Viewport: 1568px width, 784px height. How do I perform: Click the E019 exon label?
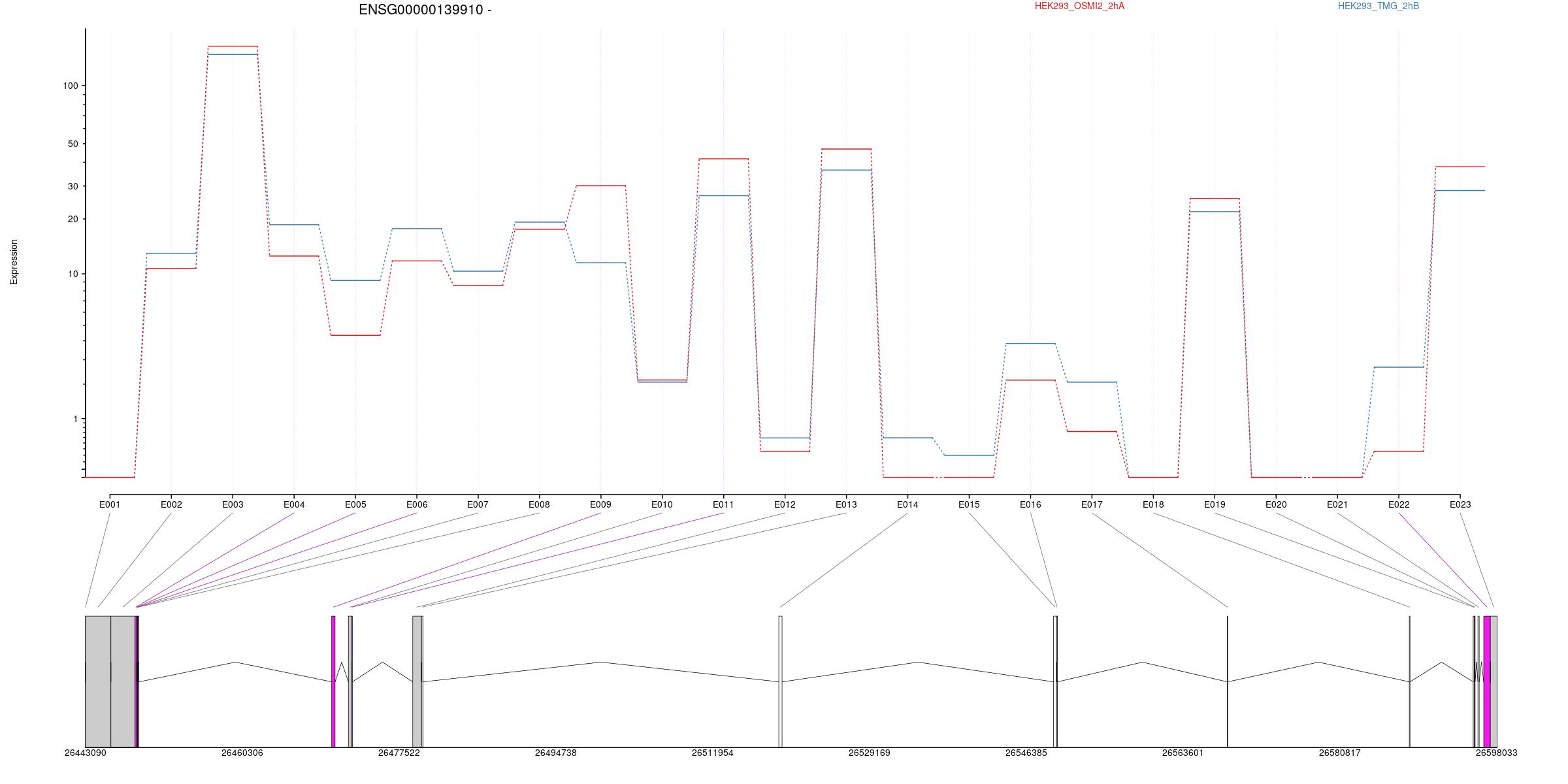tap(1215, 504)
